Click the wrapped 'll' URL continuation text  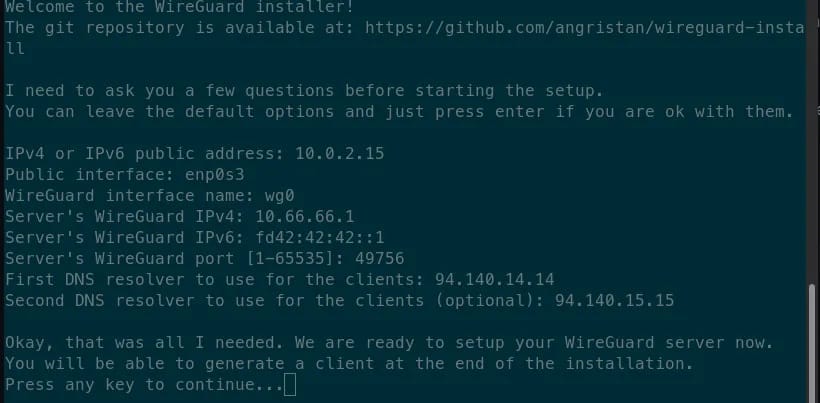(15, 49)
